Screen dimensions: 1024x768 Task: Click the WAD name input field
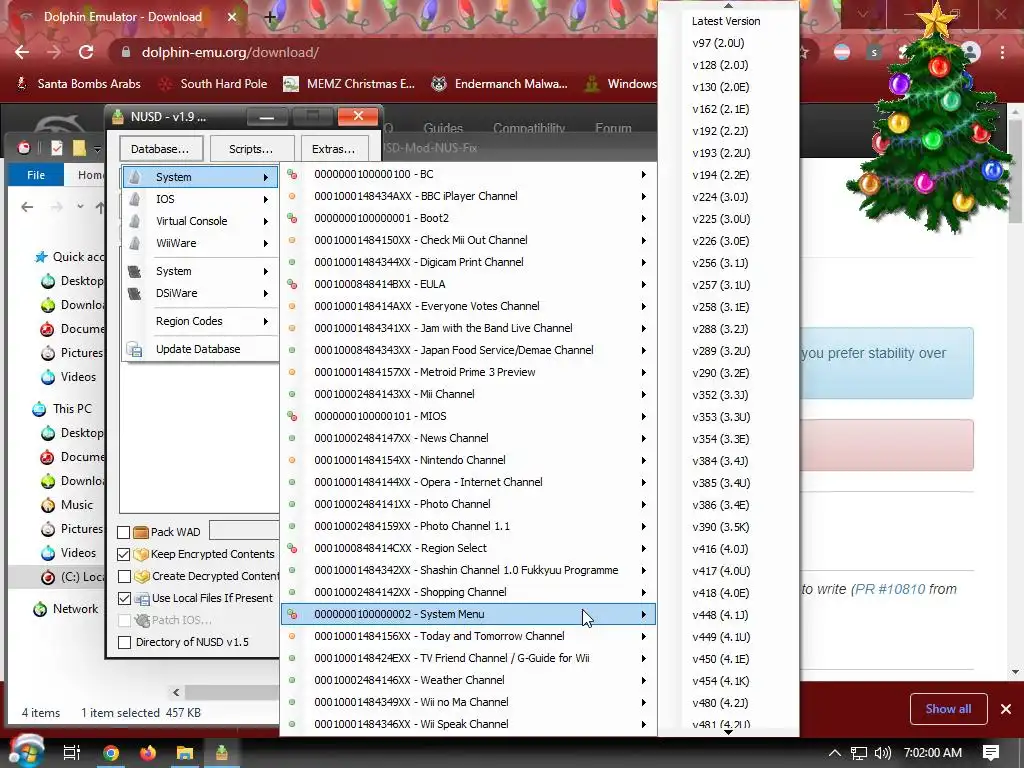coord(244,530)
